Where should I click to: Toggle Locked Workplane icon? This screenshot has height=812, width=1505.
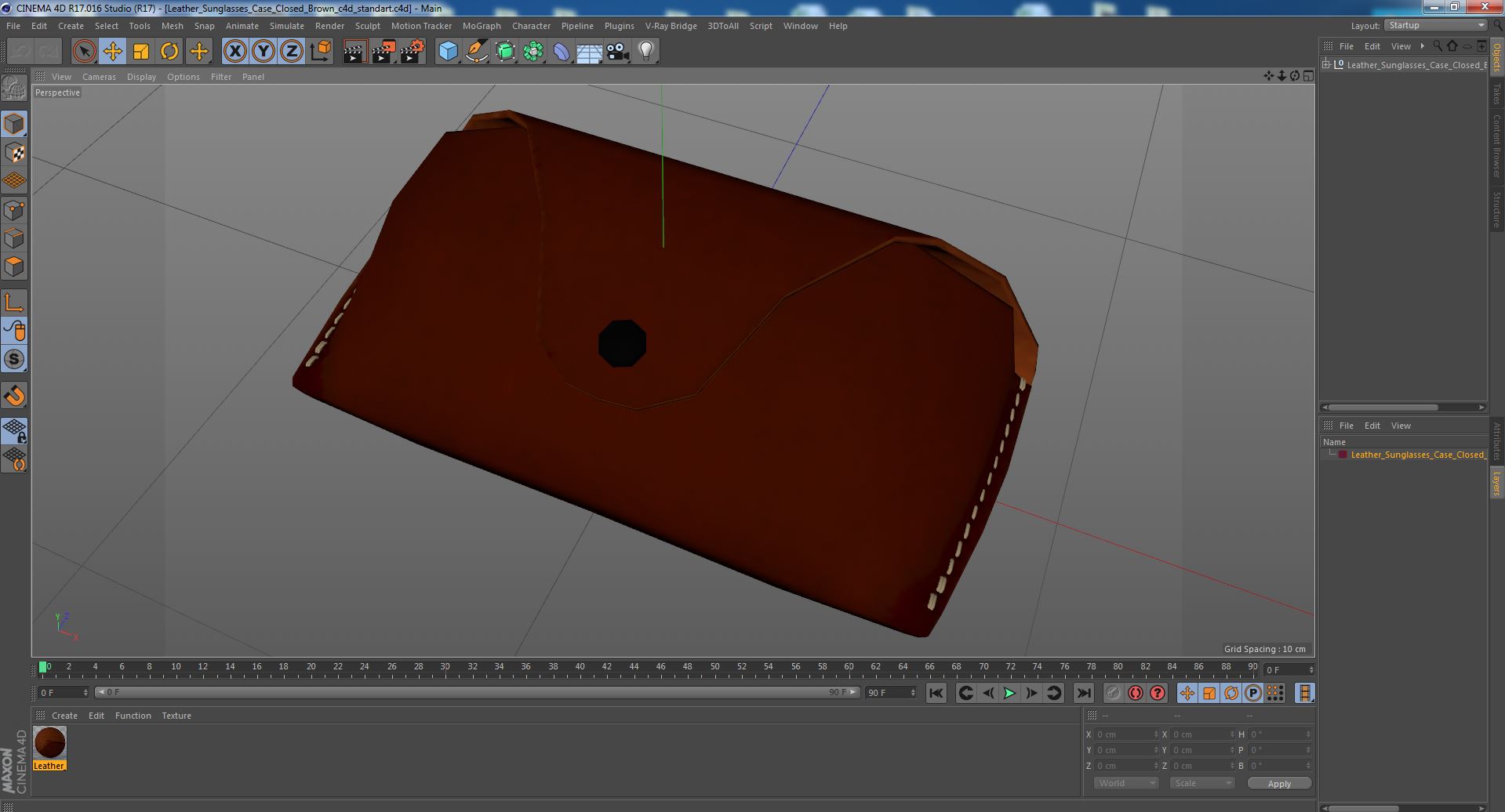point(14,430)
